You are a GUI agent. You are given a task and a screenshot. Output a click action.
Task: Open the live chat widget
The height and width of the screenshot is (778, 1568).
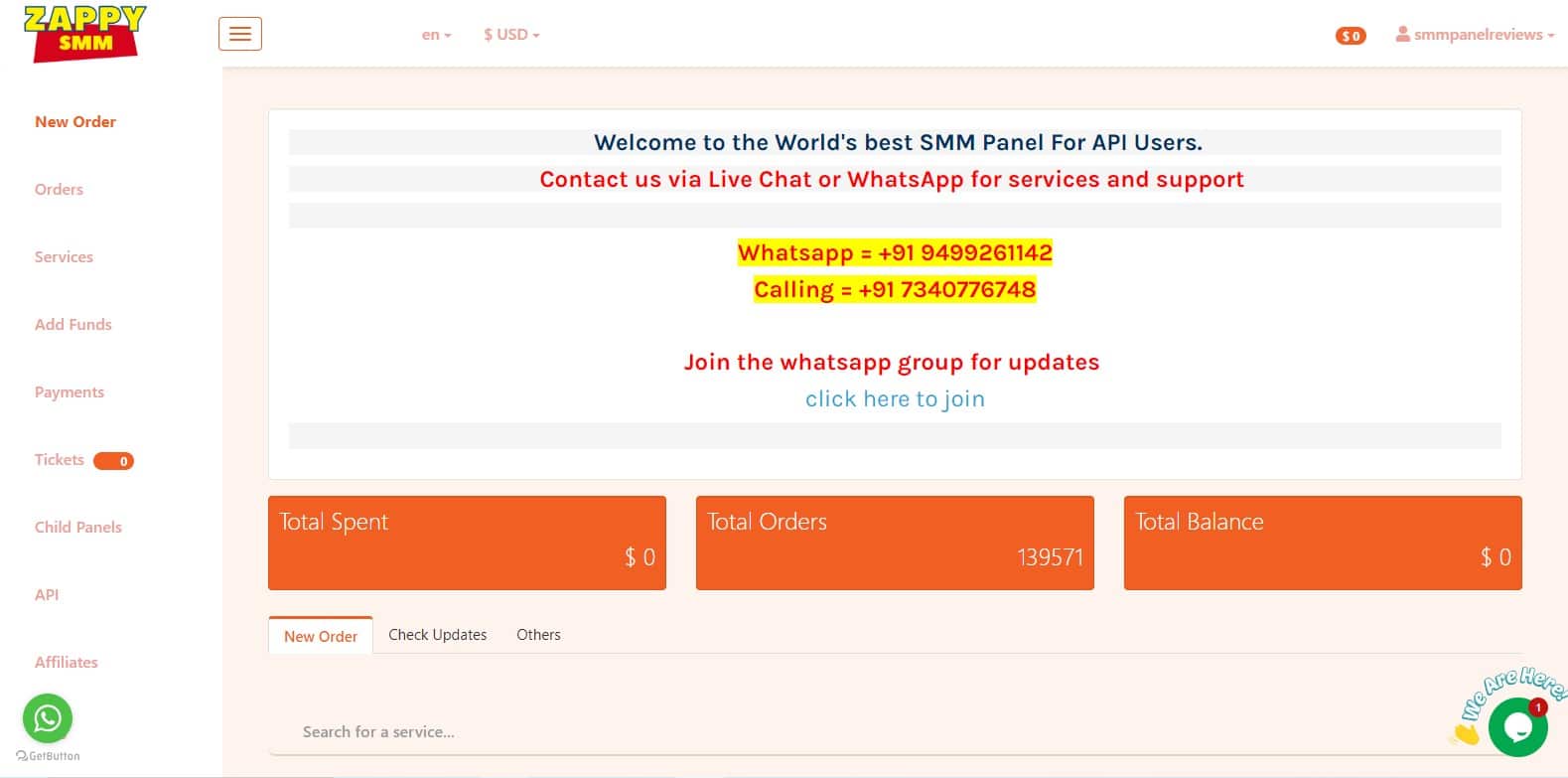[1516, 726]
